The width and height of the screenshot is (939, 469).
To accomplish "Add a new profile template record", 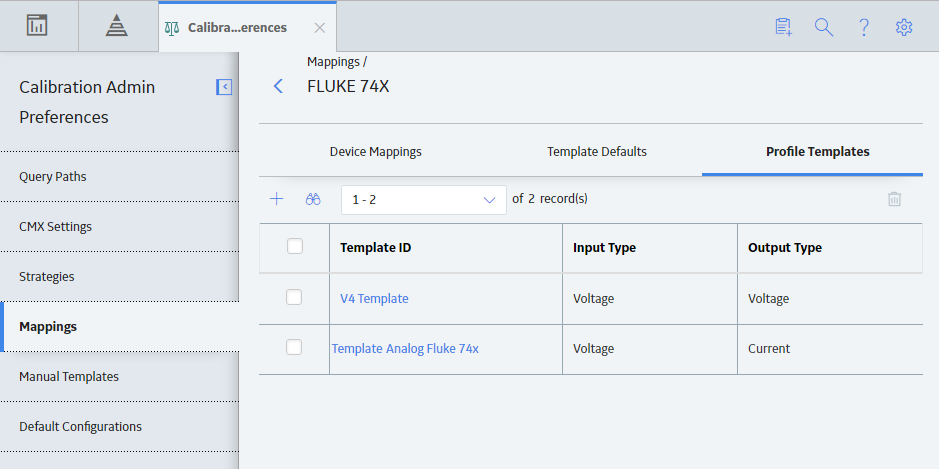I will [276, 199].
